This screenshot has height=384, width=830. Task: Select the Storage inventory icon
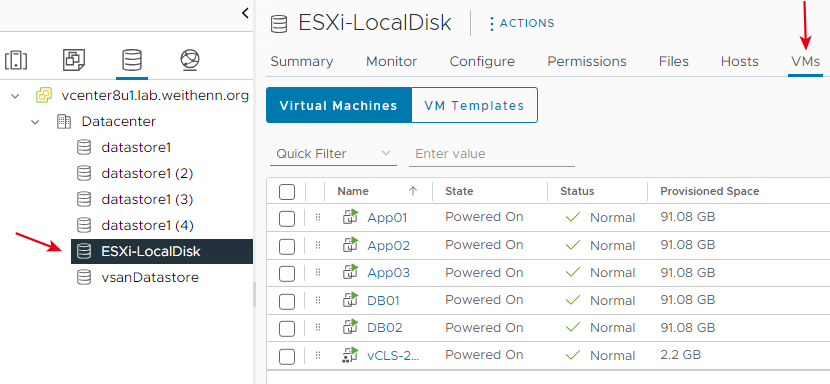(x=131, y=60)
